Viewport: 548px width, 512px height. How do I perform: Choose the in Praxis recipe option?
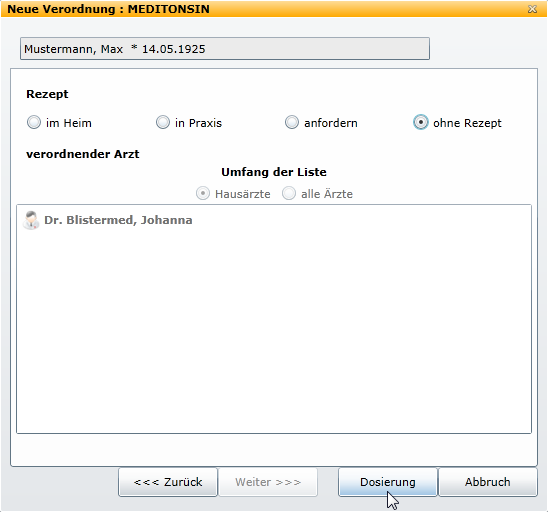[x=163, y=123]
